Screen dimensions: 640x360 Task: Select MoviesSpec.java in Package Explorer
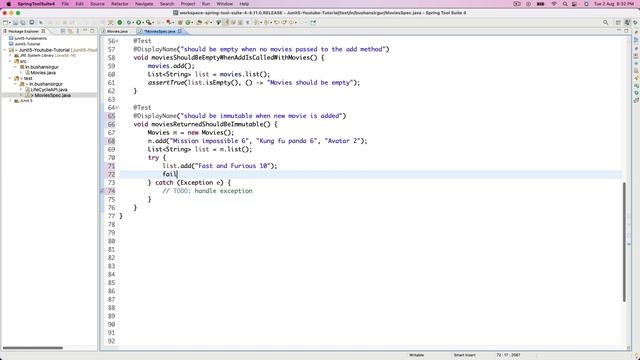[52, 95]
